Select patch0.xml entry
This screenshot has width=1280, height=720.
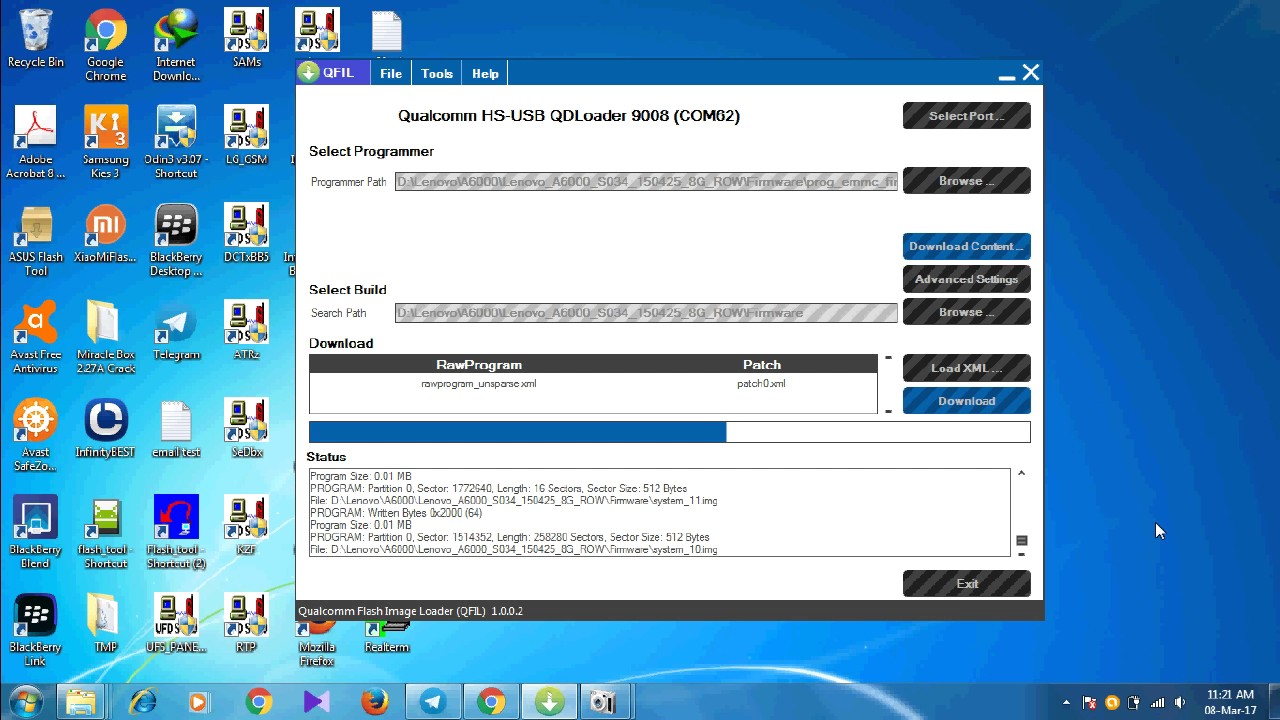click(761, 384)
